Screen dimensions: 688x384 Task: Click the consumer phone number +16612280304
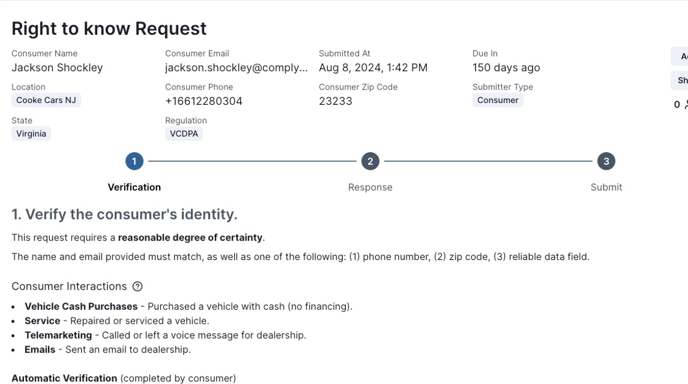coord(204,101)
